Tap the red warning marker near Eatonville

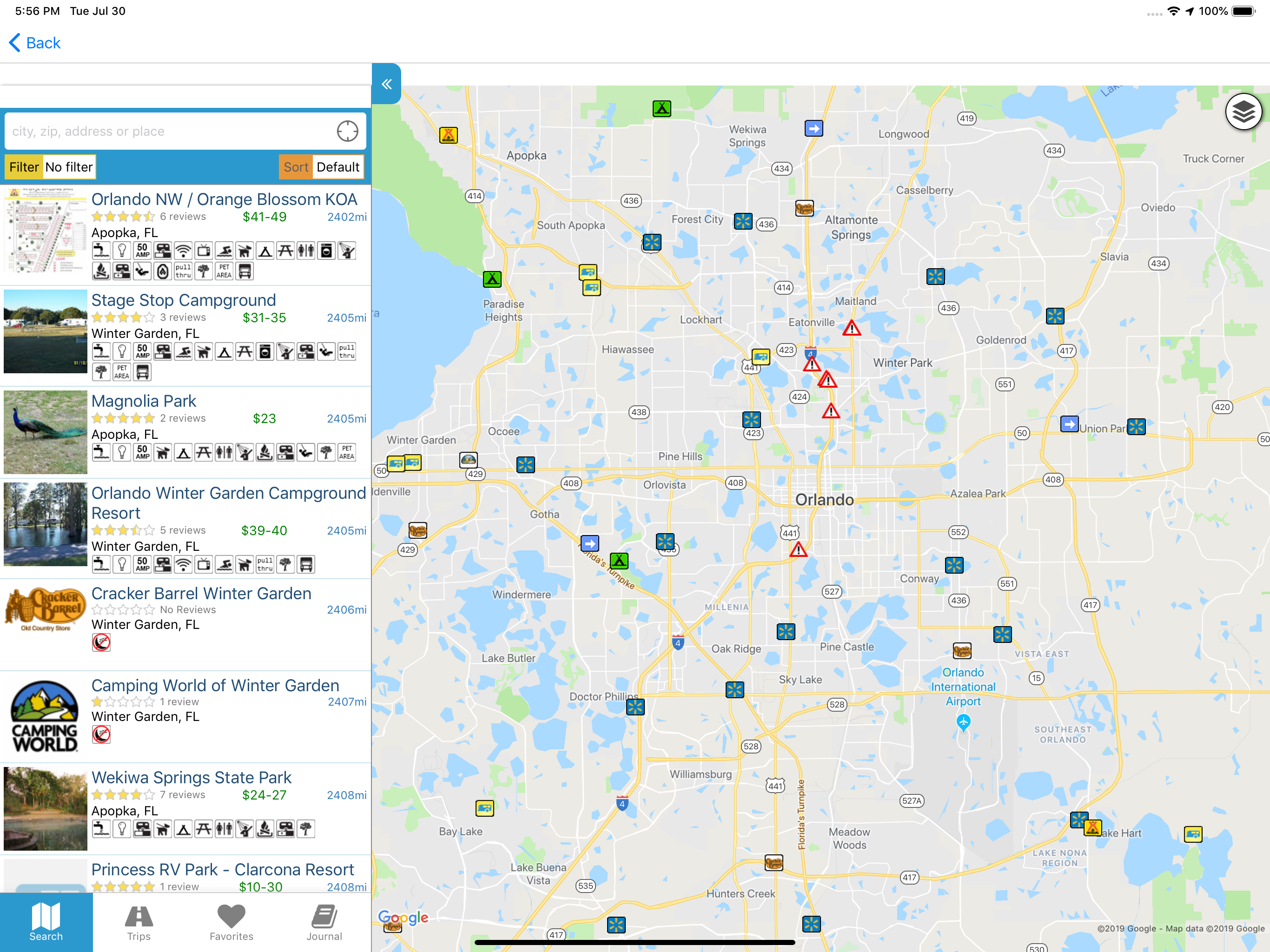[x=852, y=329]
